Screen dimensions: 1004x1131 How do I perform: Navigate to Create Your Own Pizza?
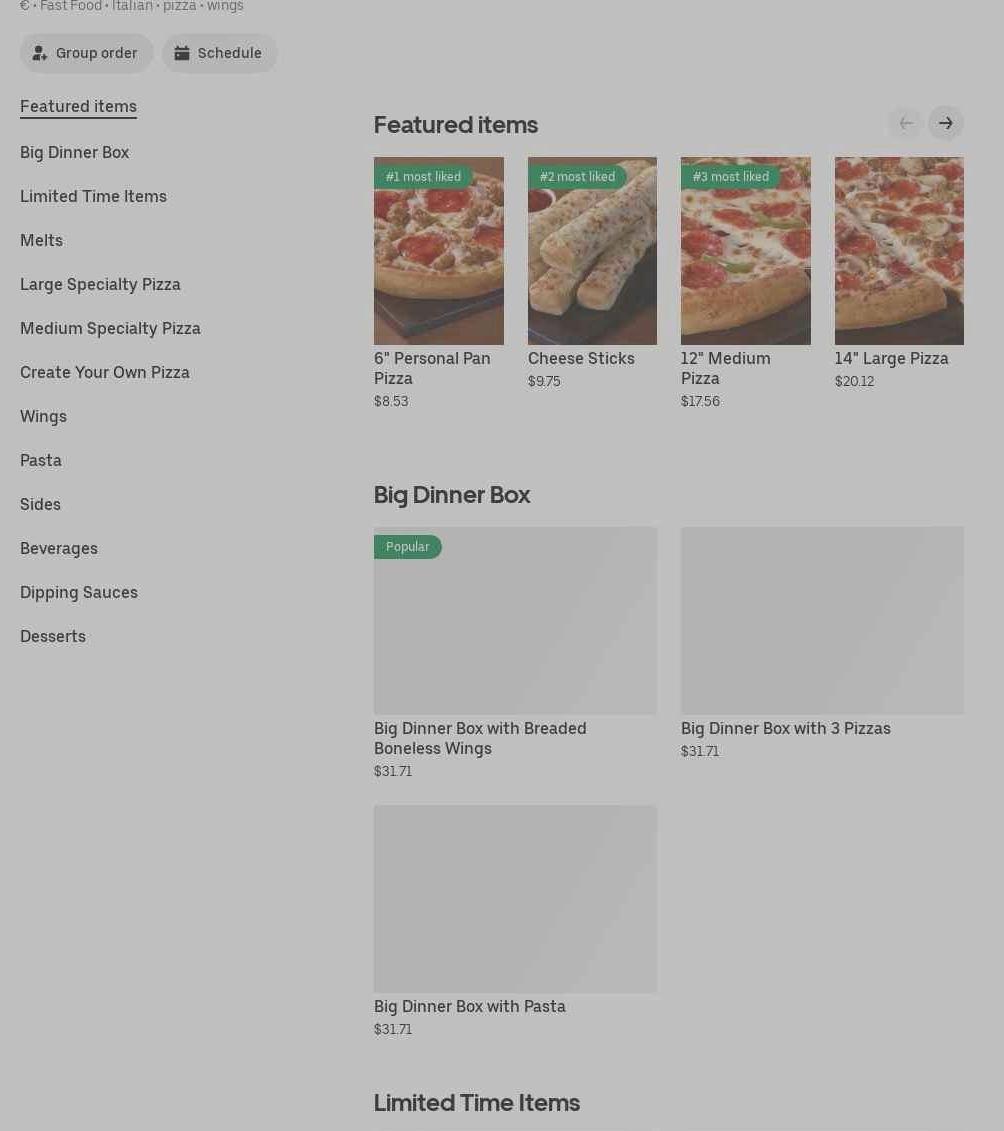click(105, 372)
